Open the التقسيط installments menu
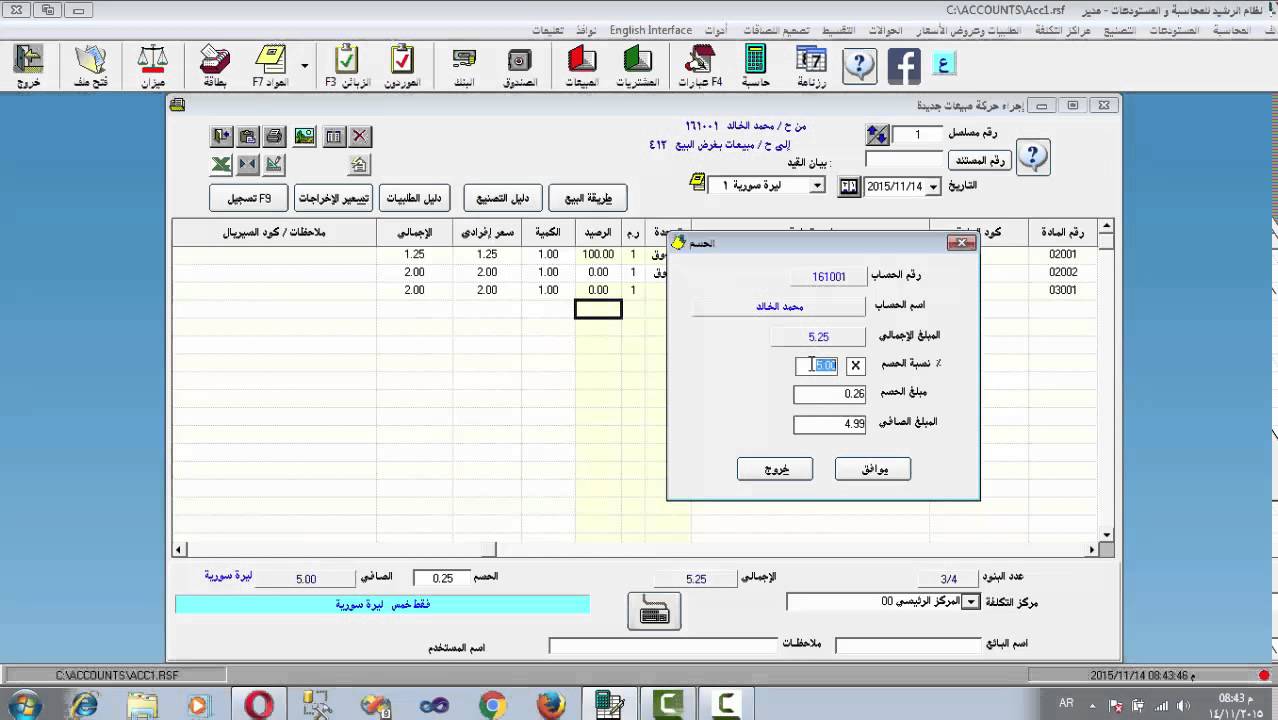The image size is (1278, 720). click(x=838, y=30)
